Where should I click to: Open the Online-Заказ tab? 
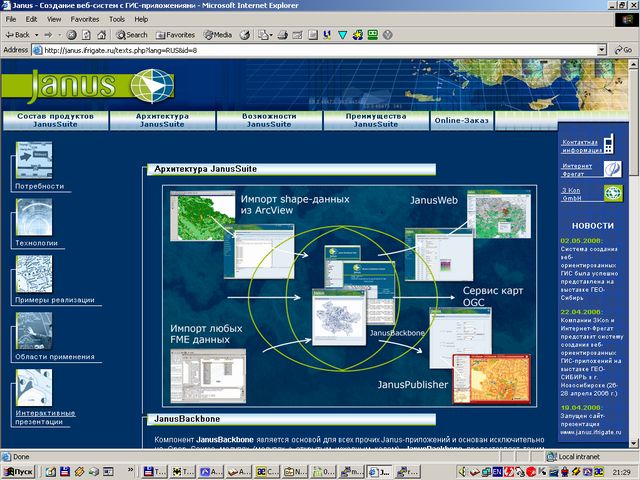[x=462, y=120]
